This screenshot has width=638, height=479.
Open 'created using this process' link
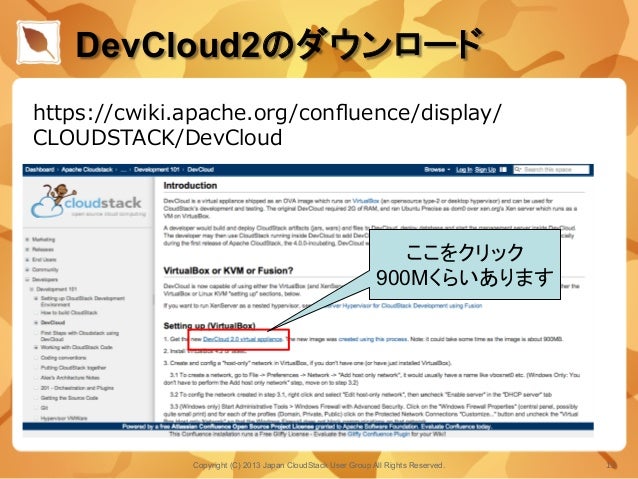[373, 339]
